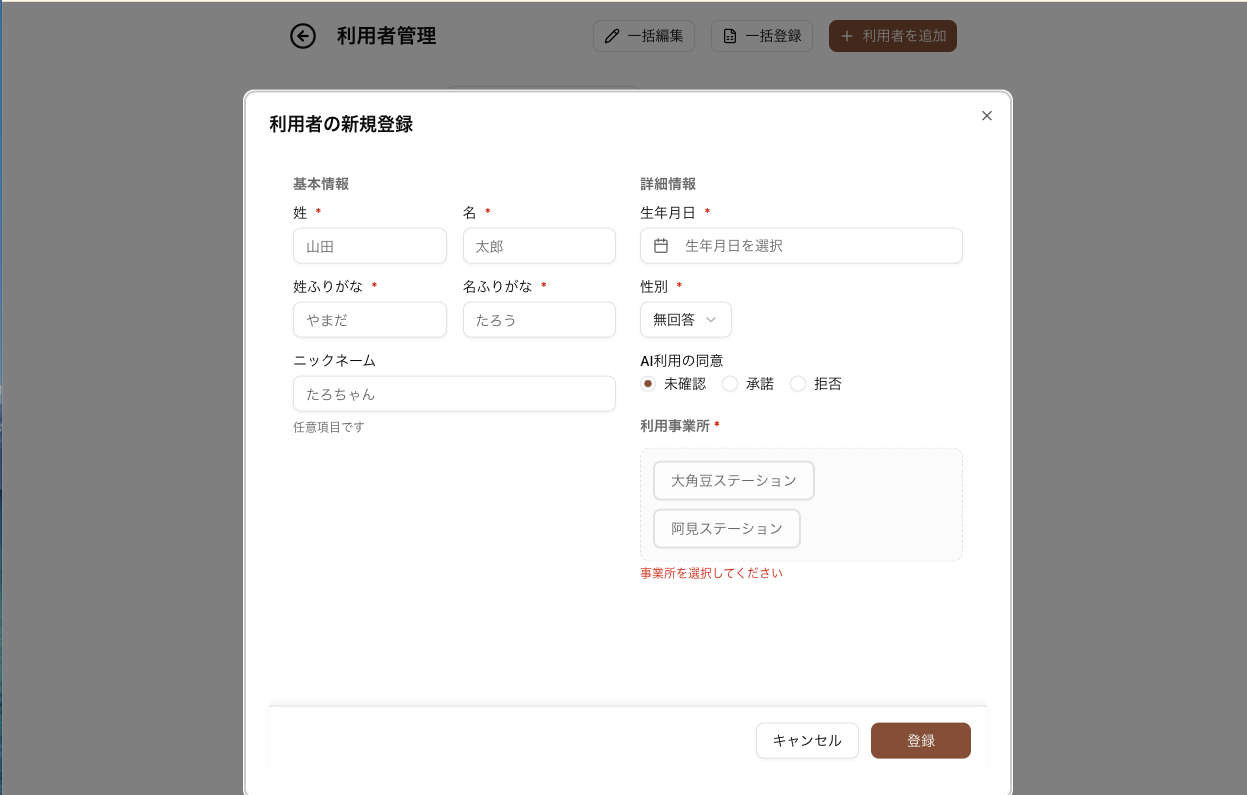
Task: Click the document icon on 一括登録
Action: tap(730, 36)
